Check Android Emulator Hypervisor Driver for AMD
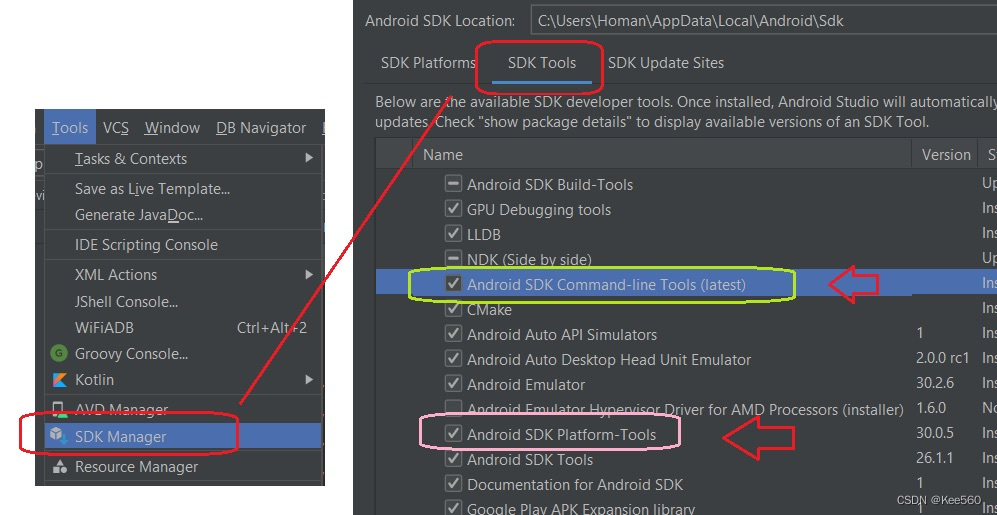Image resolution: width=997 pixels, height=515 pixels. (453, 409)
